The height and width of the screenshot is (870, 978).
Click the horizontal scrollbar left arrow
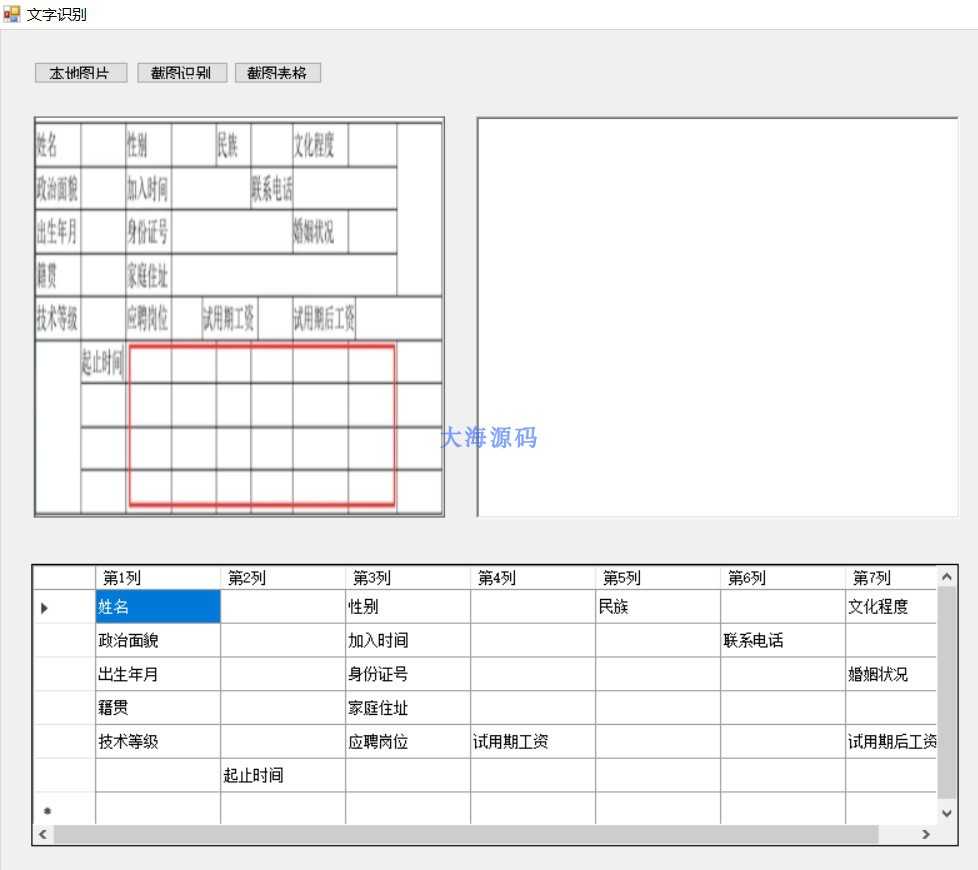pos(43,834)
